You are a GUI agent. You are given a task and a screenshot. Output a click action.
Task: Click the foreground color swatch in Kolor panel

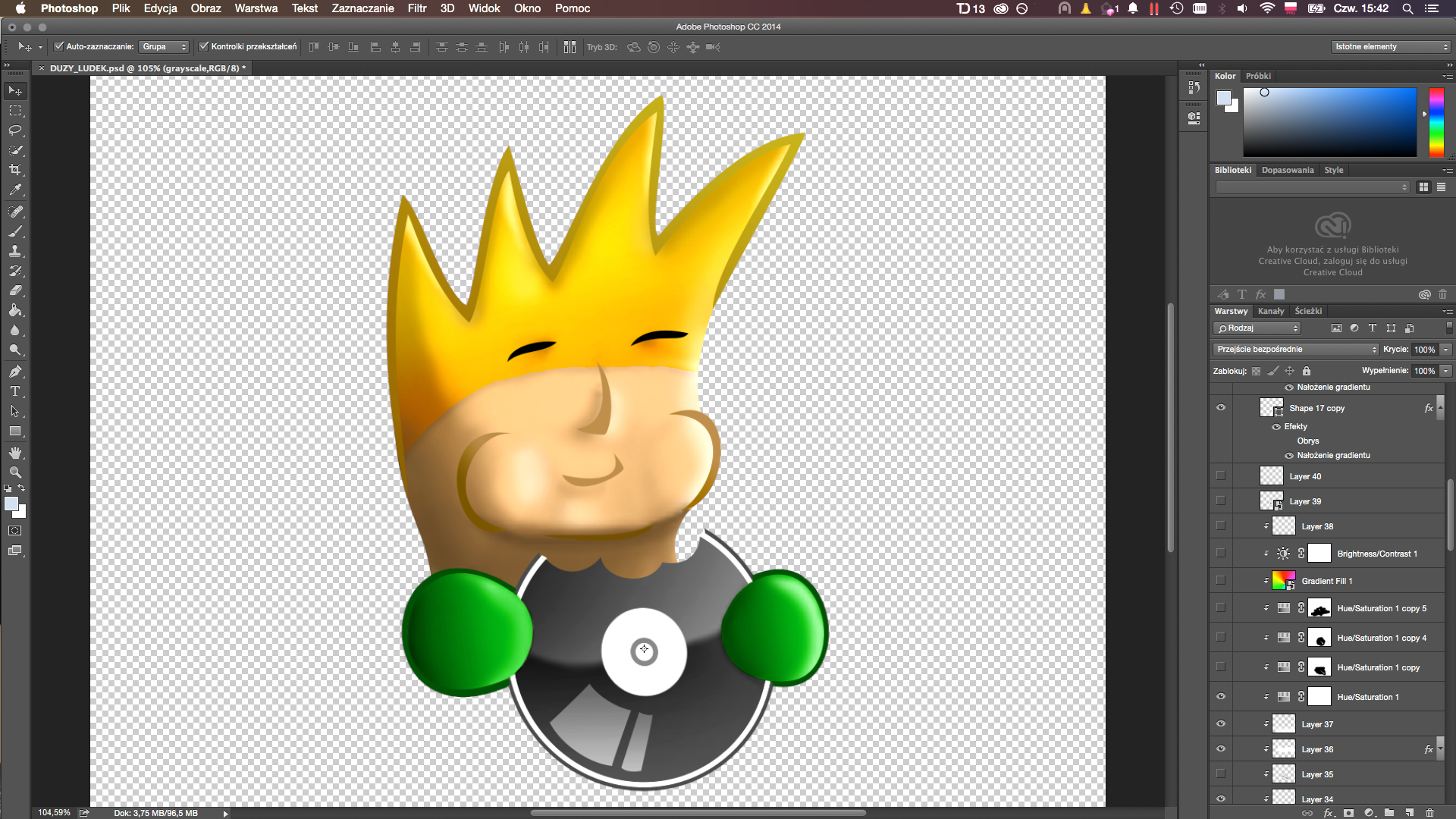pyautogui.click(x=1223, y=97)
